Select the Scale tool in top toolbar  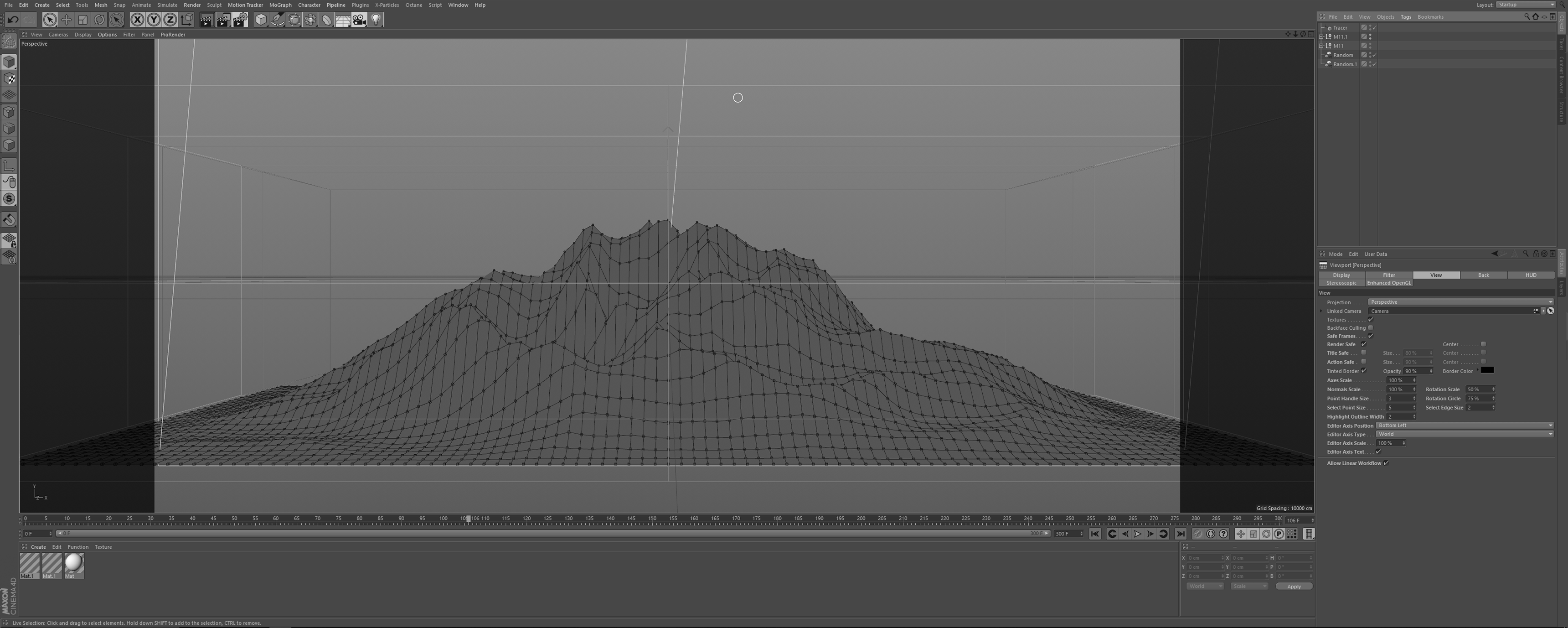[x=83, y=20]
